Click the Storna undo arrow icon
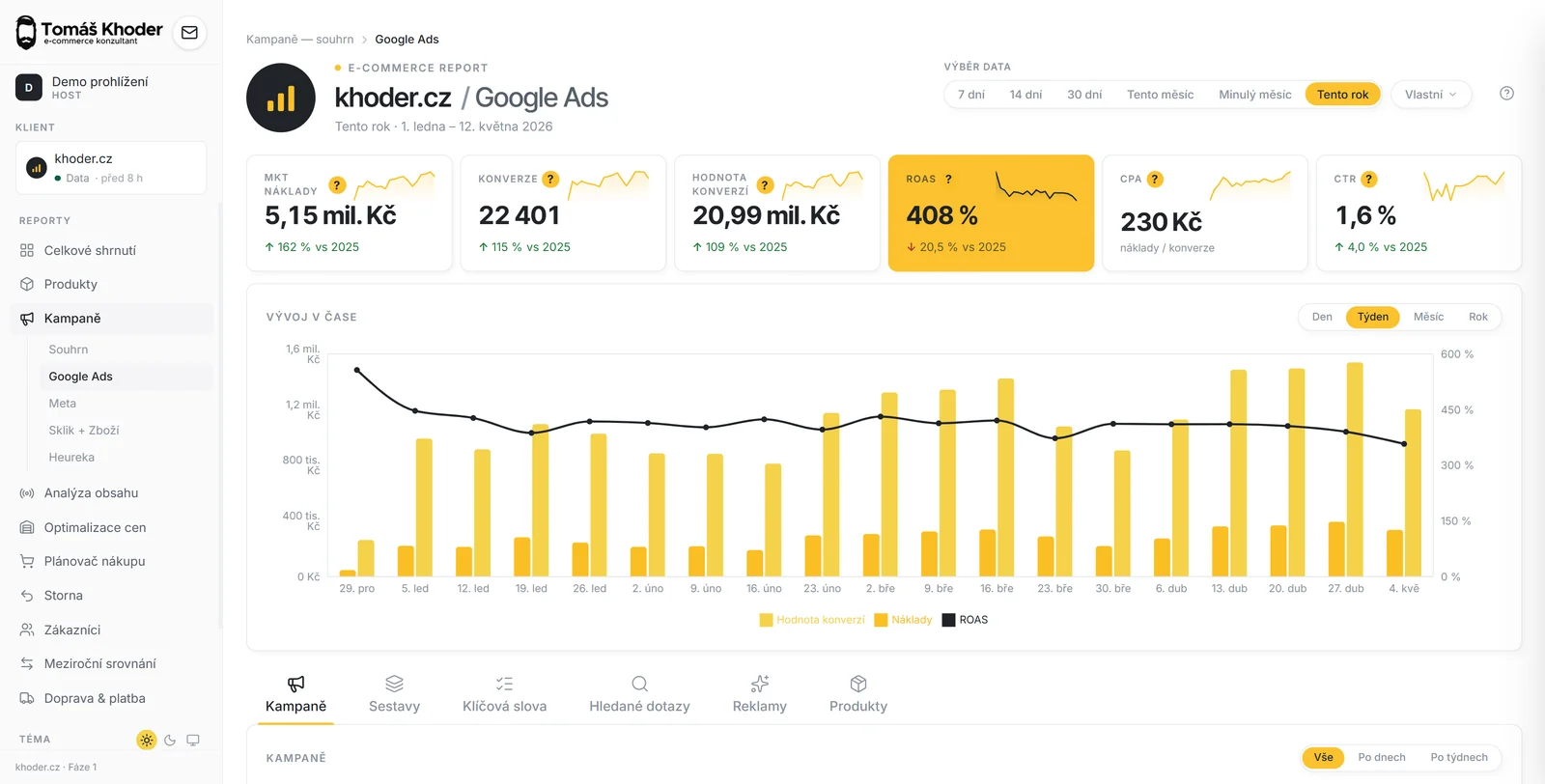 pyautogui.click(x=27, y=596)
